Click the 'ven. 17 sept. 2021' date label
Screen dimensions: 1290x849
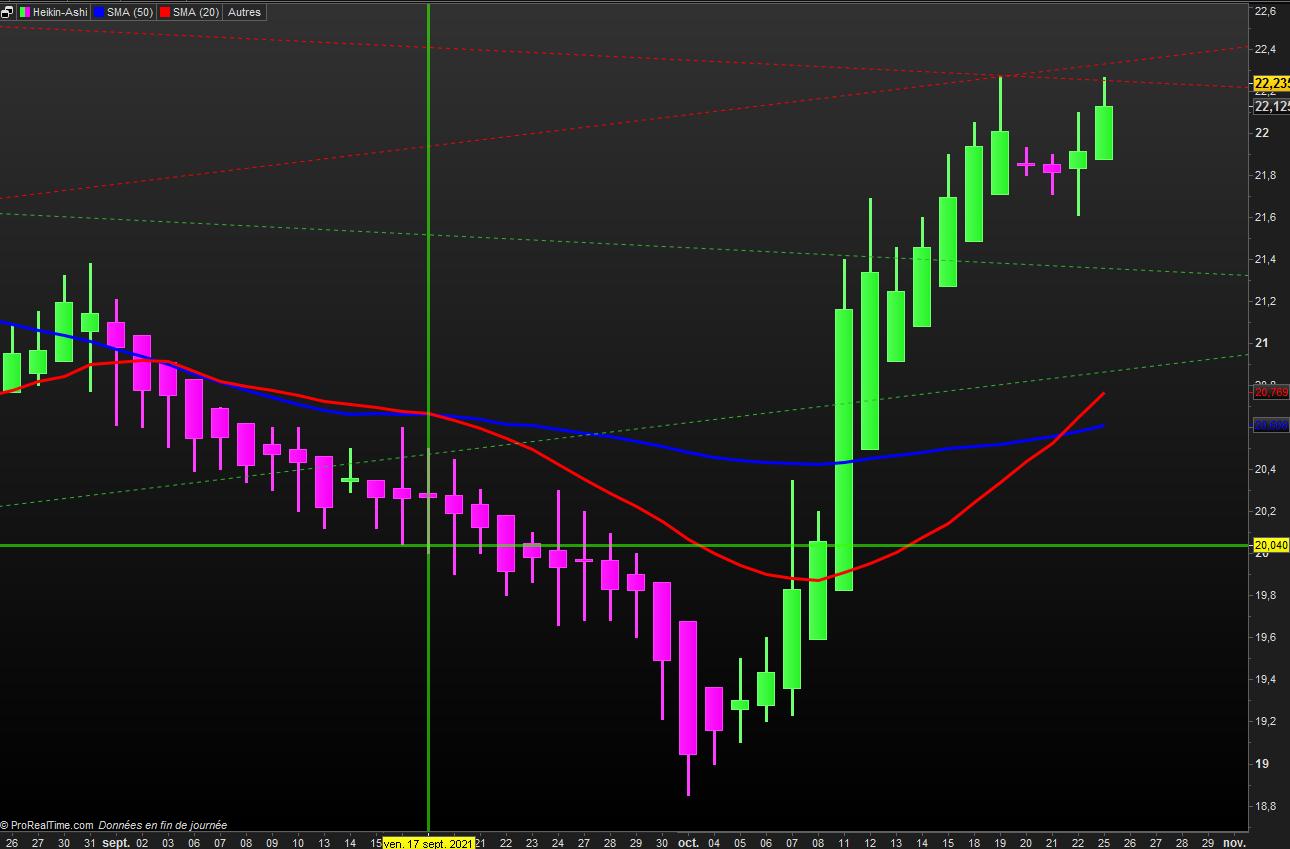[x=427, y=842]
